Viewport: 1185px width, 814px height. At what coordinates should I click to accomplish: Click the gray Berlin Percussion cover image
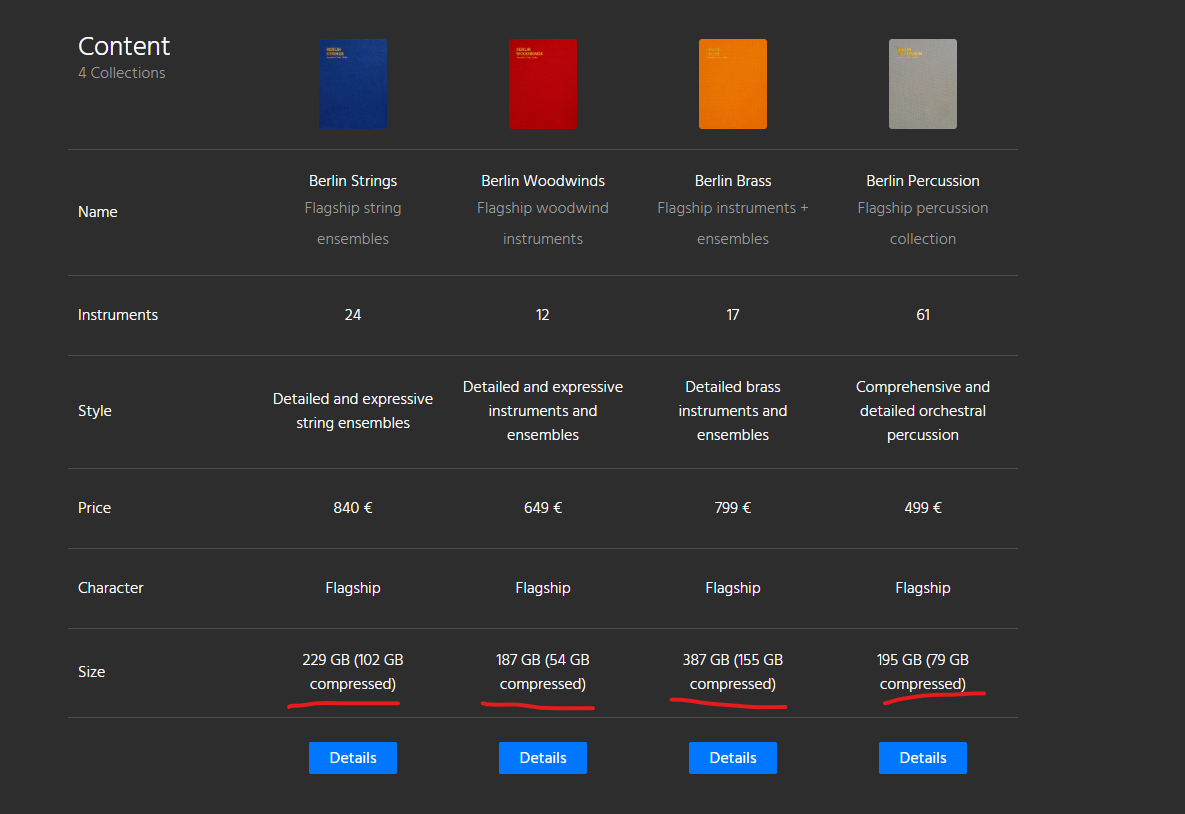923,84
